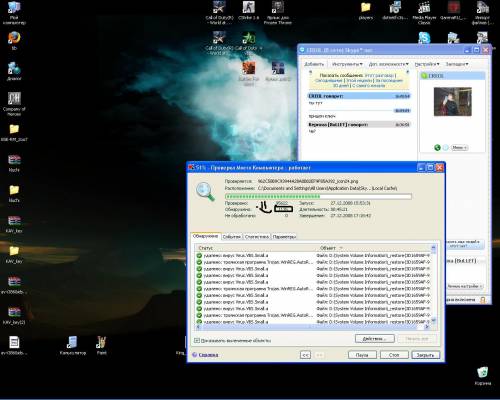Viewport: 500px width, 400px height.
Task: Click the contact's avatar photo in Skype
Action: (453, 102)
